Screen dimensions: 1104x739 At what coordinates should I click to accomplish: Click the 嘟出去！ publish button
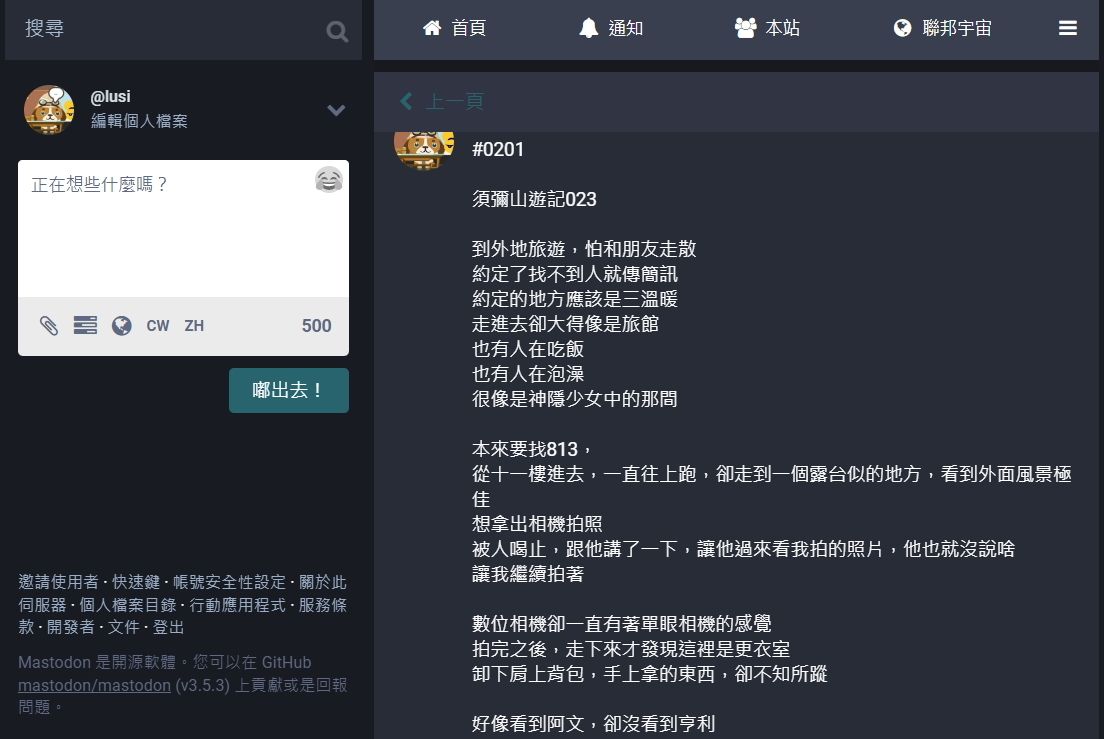click(x=289, y=391)
